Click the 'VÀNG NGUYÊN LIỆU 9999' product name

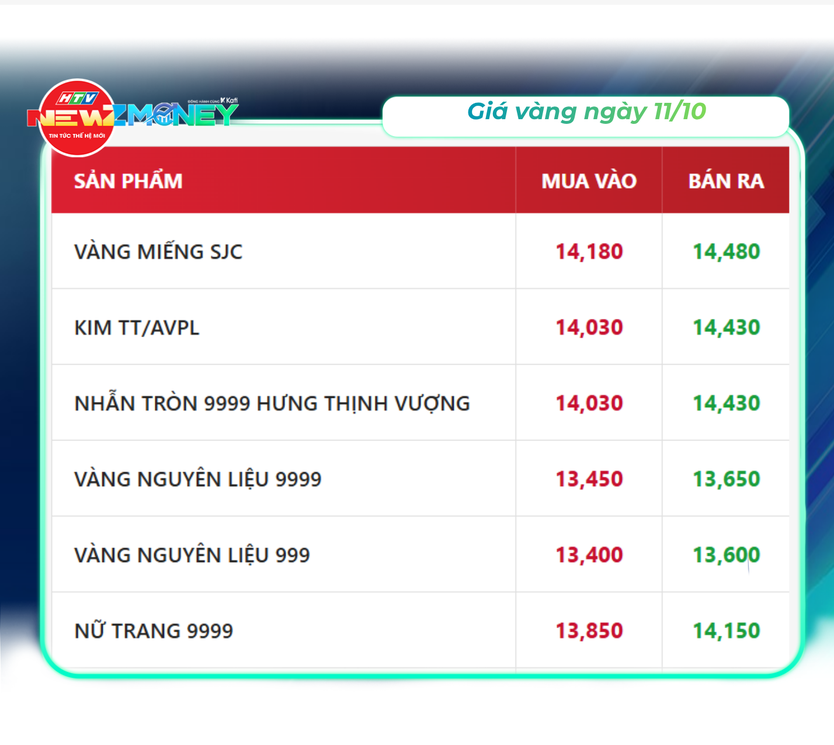(x=198, y=479)
